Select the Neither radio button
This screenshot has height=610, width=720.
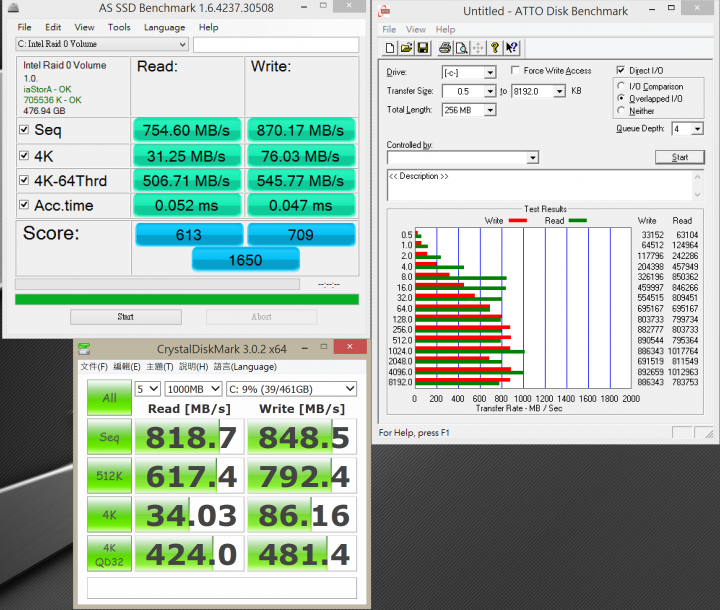[x=621, y=110]
